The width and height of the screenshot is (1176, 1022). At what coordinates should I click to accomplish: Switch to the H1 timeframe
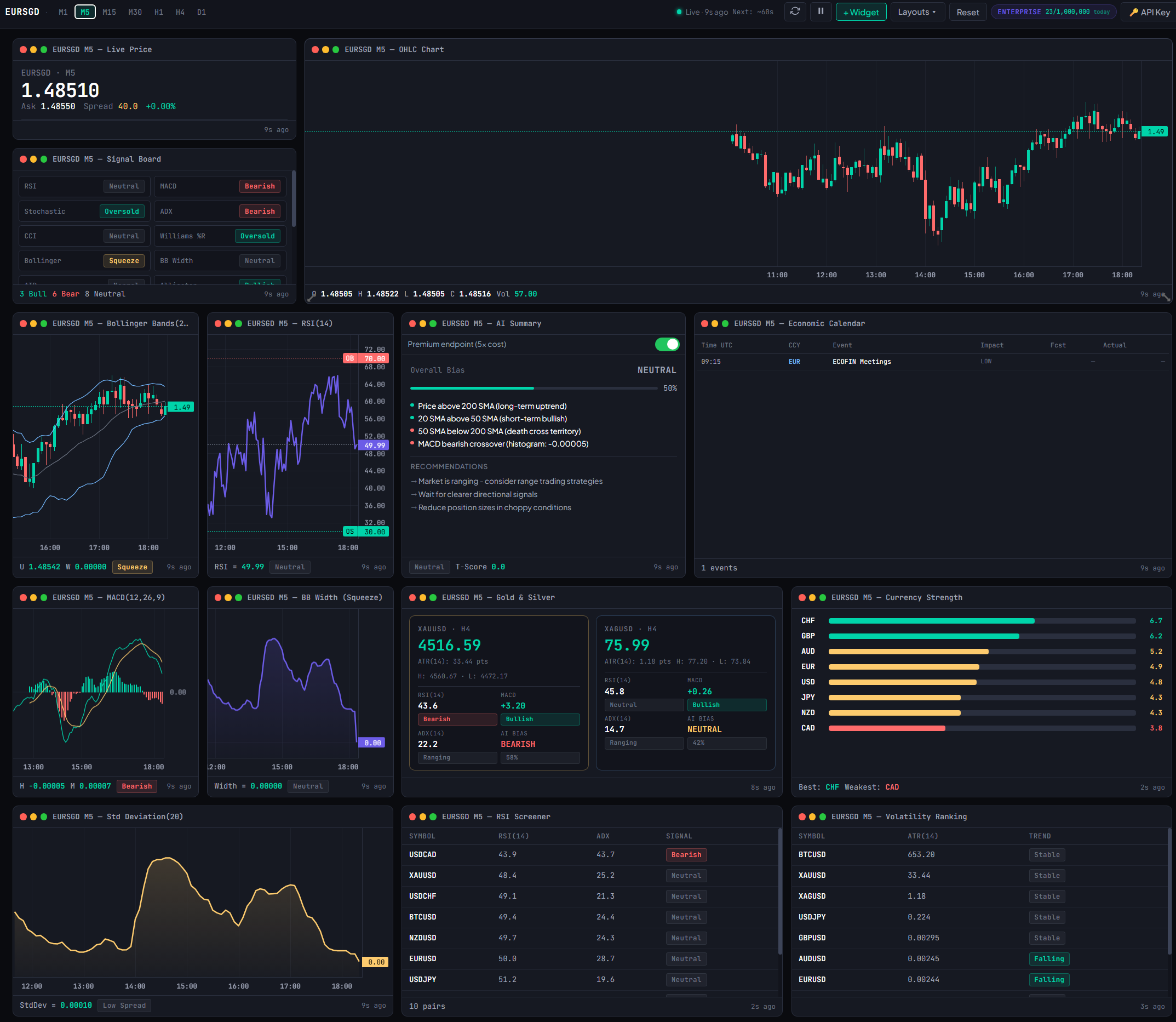(x=159, y=12)
